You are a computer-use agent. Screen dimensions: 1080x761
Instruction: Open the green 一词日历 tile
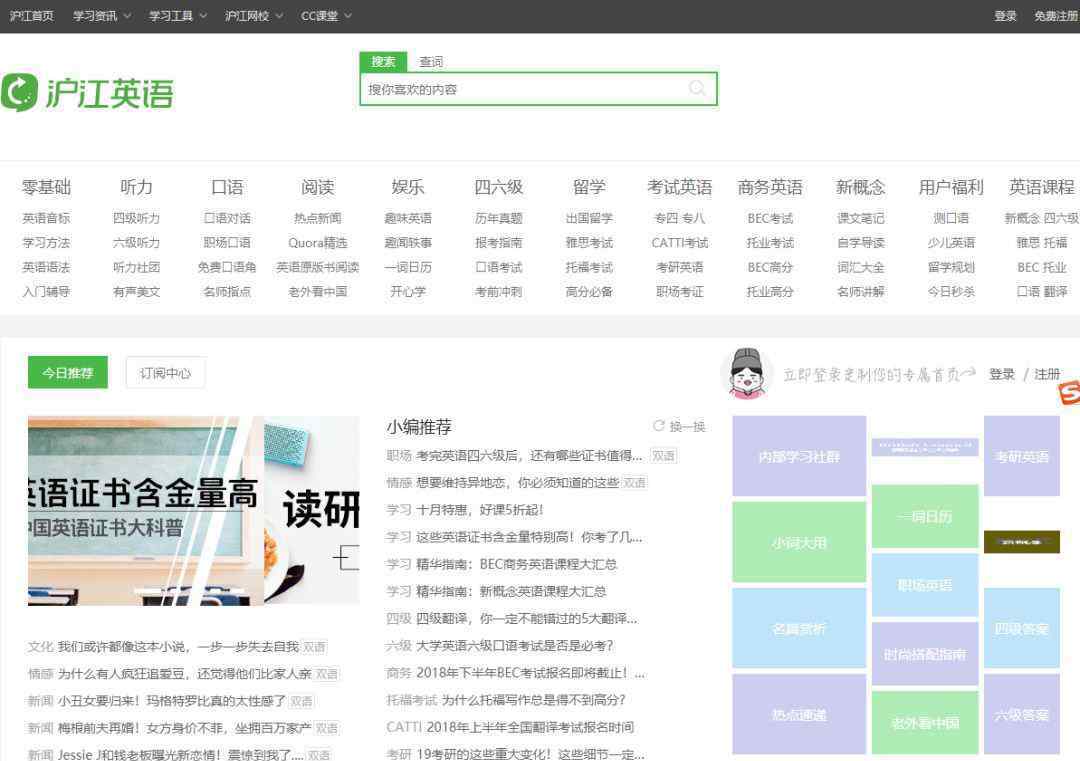point(924,516)
